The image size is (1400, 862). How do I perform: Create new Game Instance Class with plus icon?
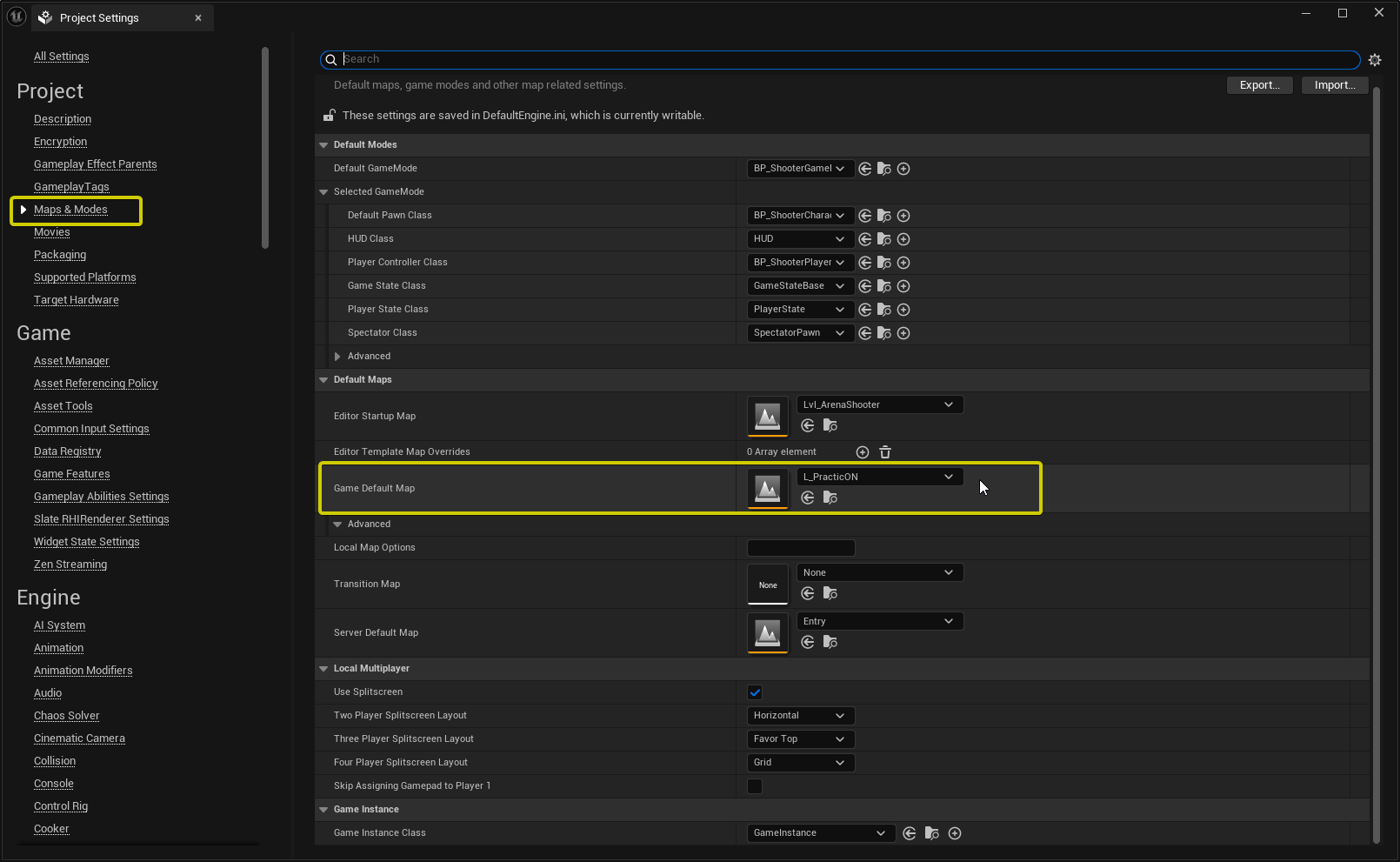pos(955,833)
